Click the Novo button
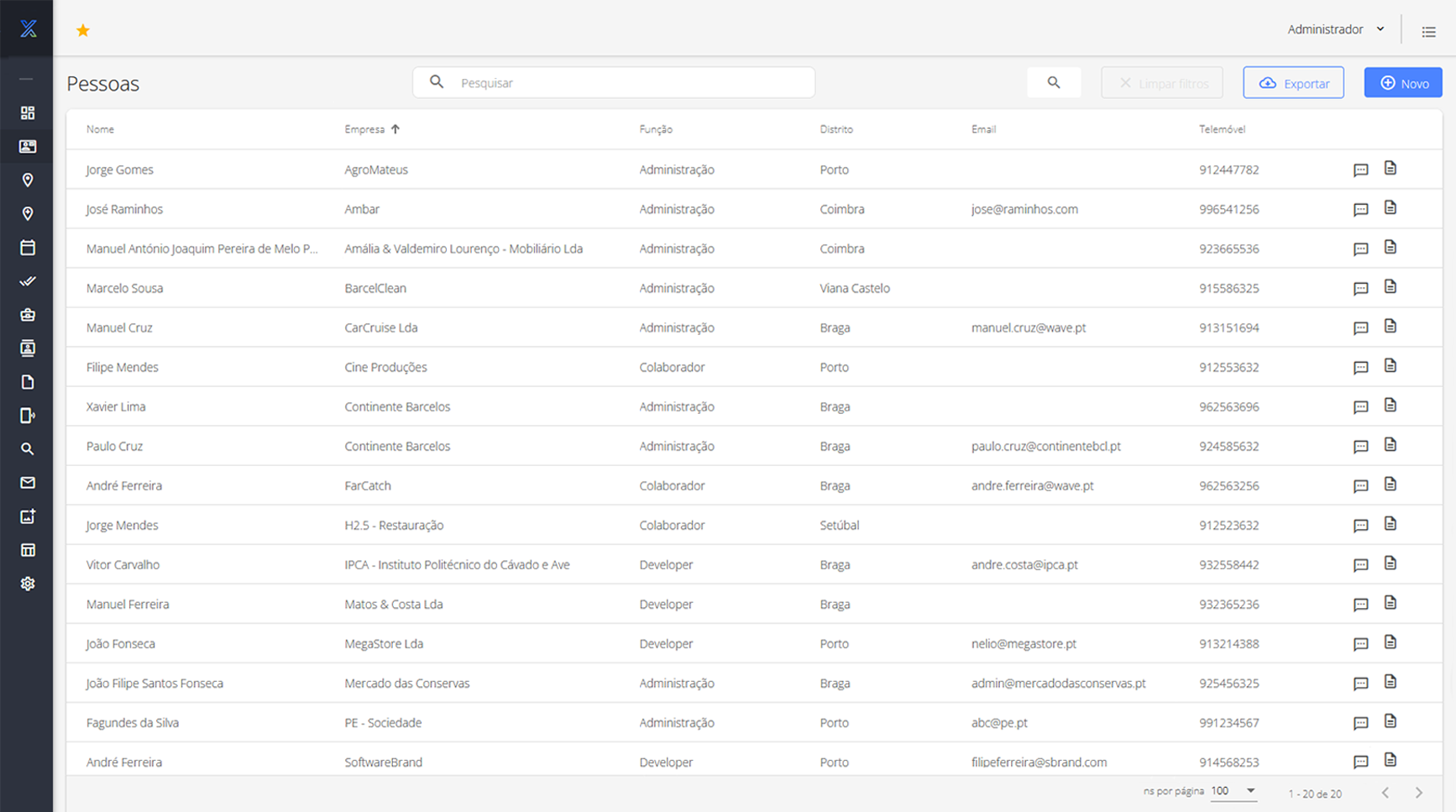1456x812 pixels. click(x=1402, y=83)
